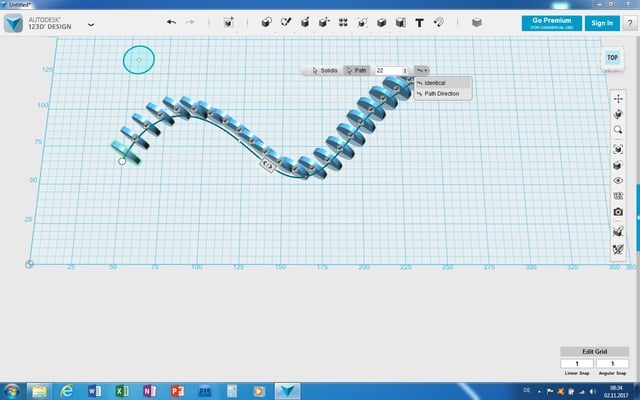Click the Fit to view icon
The width and height of the screenshot is (640, 400).
point(618,148)
